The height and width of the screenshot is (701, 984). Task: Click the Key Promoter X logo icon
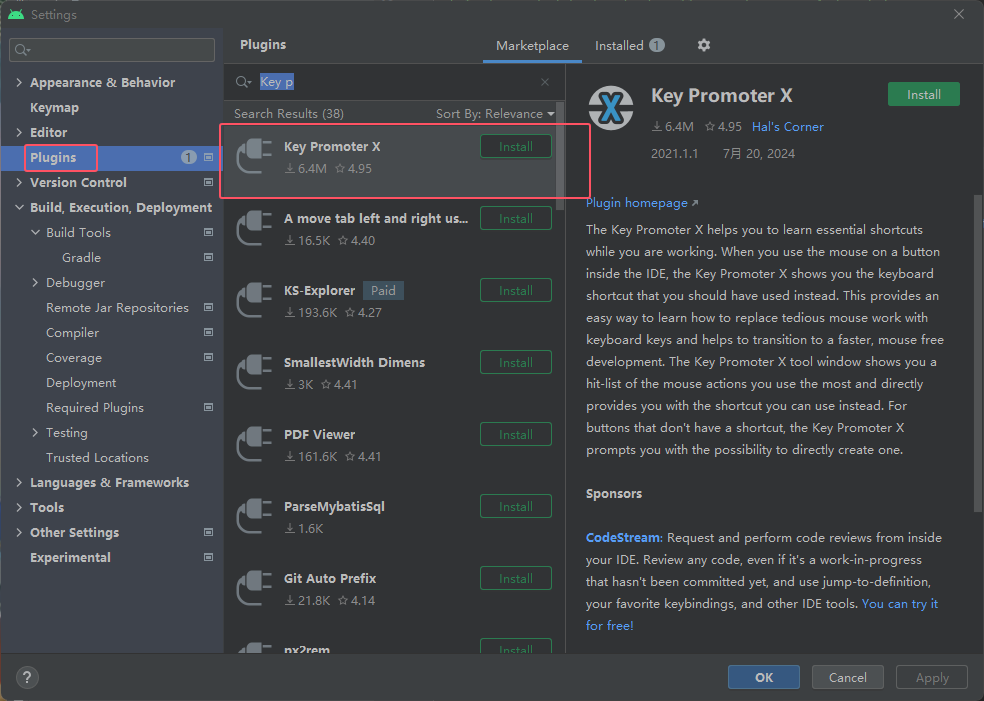point(611,108)
